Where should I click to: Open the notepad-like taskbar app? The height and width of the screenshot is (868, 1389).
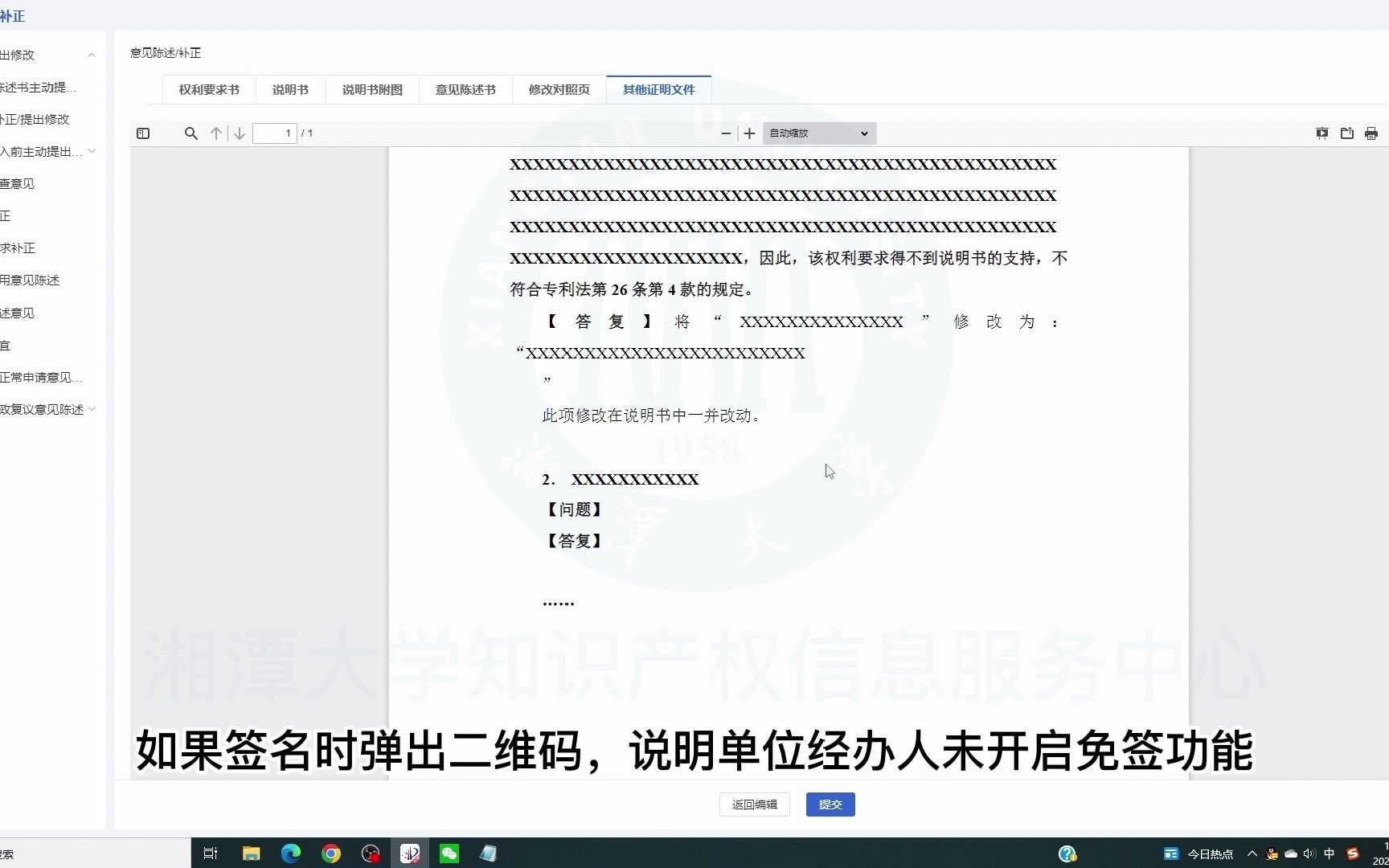click(489, 854)
